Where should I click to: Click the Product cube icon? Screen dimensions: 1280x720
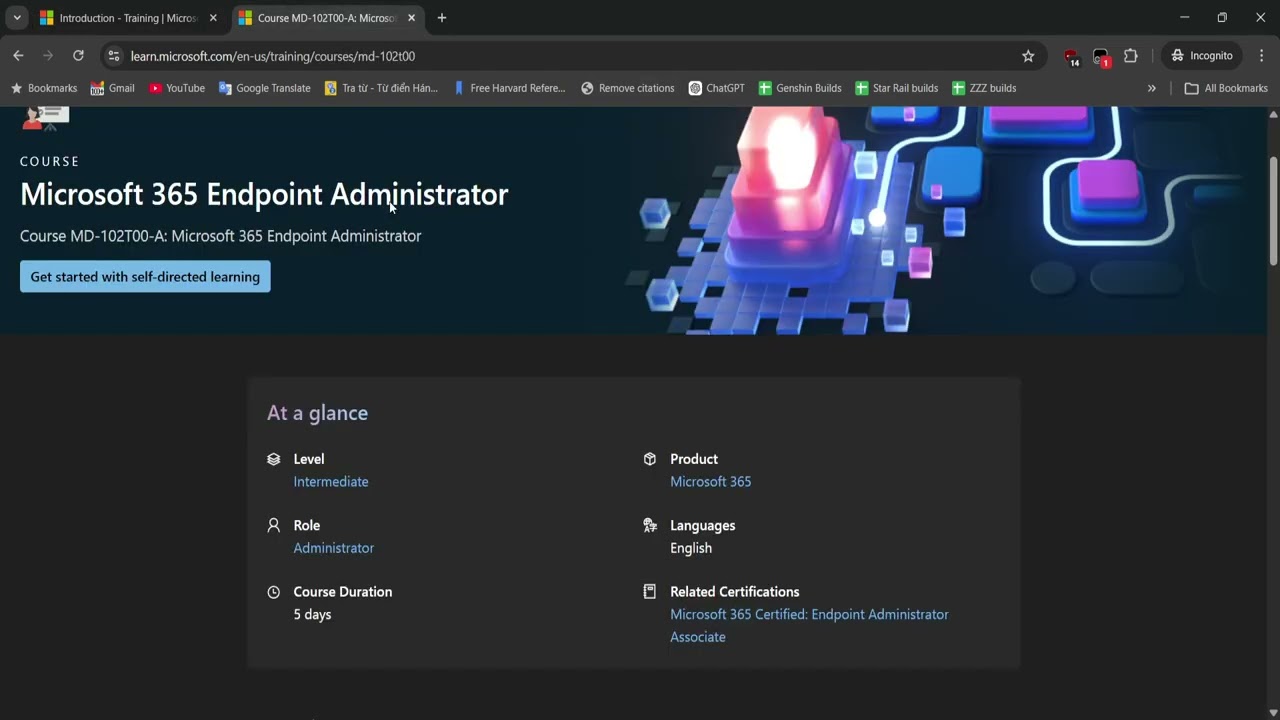[x=650, y=459]
